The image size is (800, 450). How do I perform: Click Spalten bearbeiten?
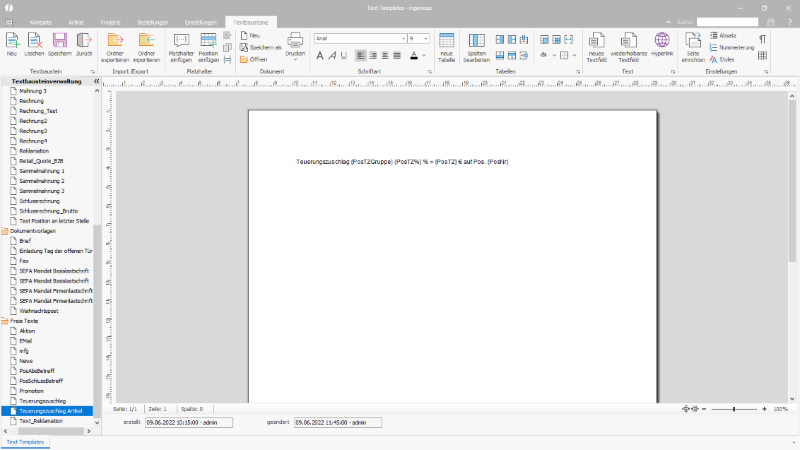pos(477,47)
